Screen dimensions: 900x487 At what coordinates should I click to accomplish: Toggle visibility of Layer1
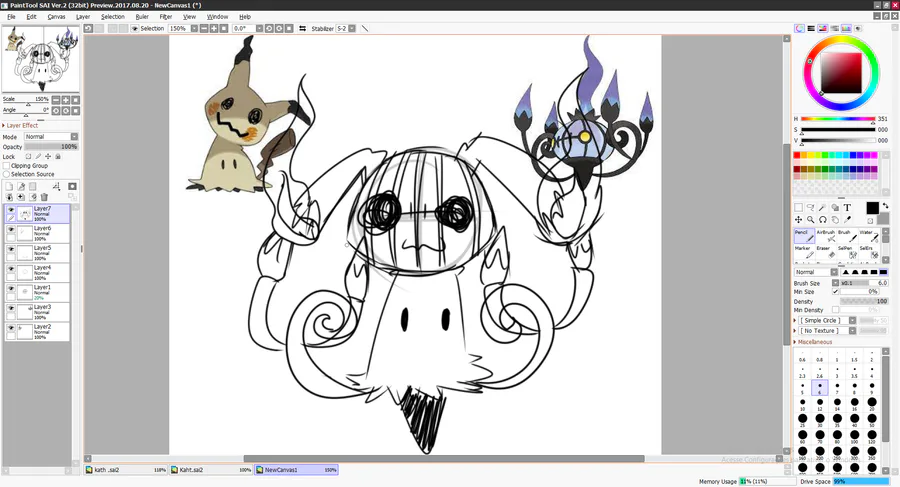click(11, 289)
